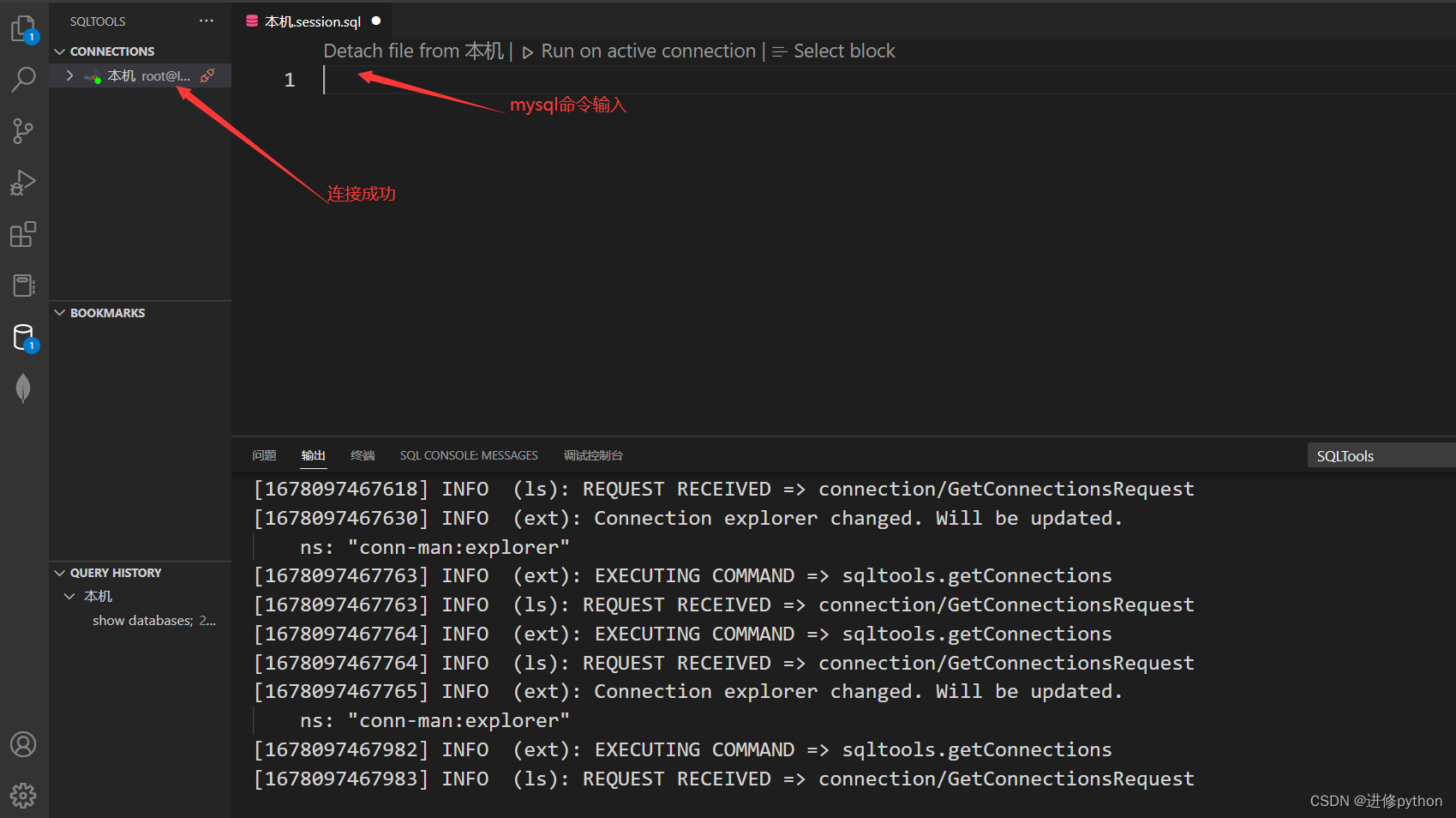This screenshot has height=818, width=1456.
Task: Open SQLTOOLS panel more actions menu
Action: click(x=207, y=21)
